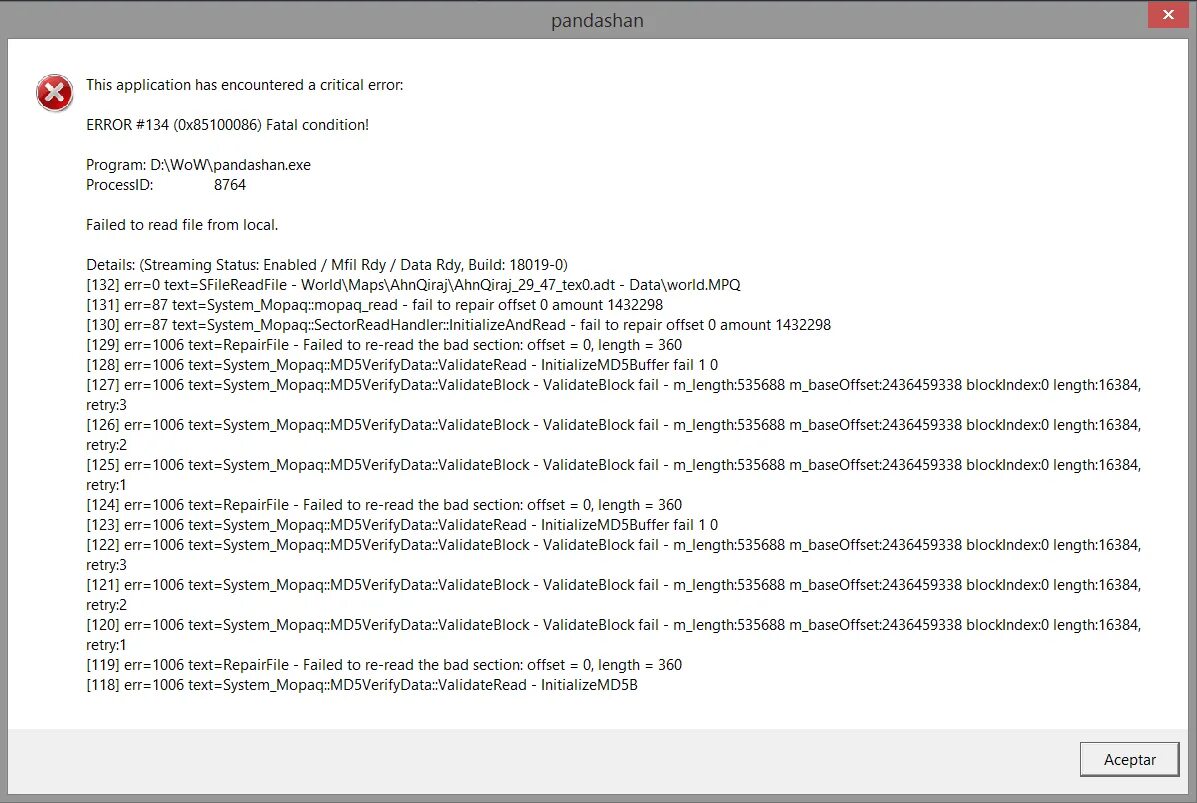Close the pandashan error dialog
This screenshot has width=1197, height=803.
point(1168,15)
